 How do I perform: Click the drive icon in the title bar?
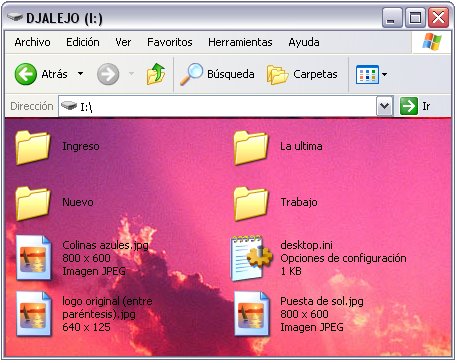[x=15, y=17]
